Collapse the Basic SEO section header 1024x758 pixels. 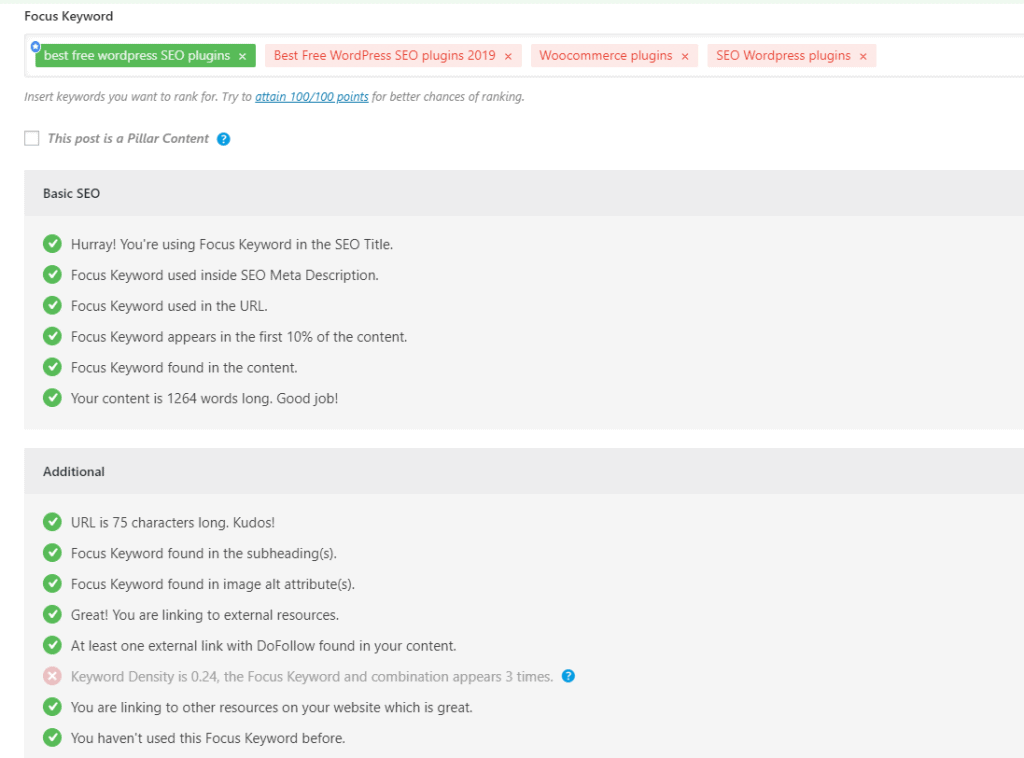(x=524, y=193)
